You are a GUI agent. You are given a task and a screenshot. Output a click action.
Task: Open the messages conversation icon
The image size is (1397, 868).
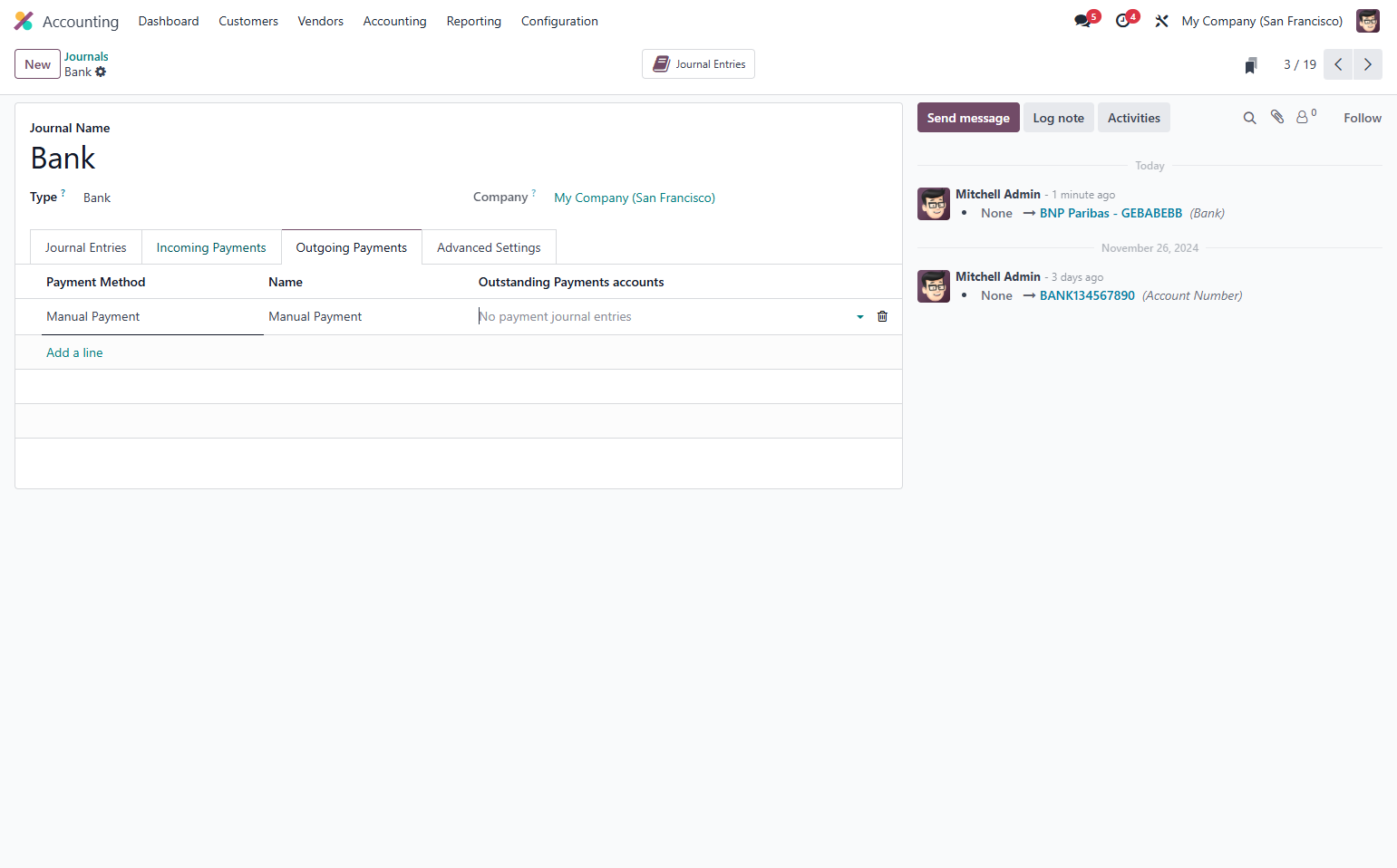pyautogui.click(x=1083, y=21)
